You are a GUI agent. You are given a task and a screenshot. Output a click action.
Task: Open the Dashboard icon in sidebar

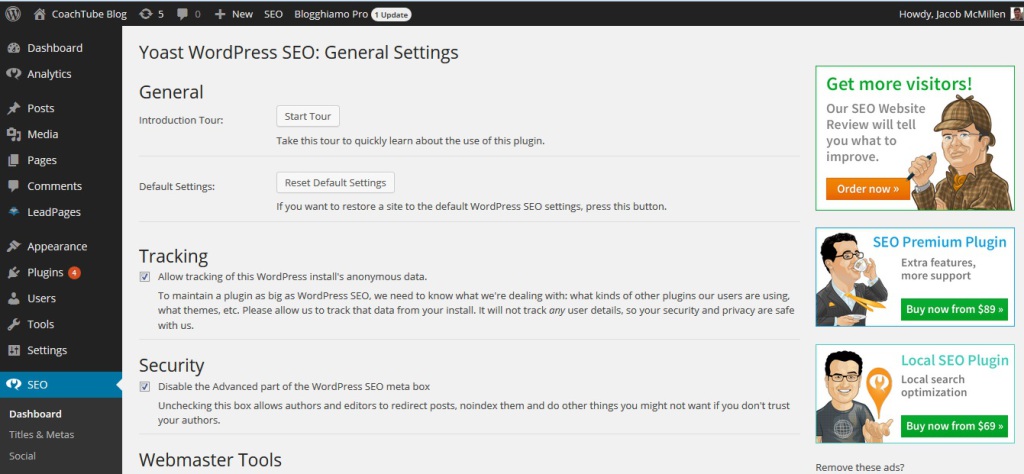point(13,48)
